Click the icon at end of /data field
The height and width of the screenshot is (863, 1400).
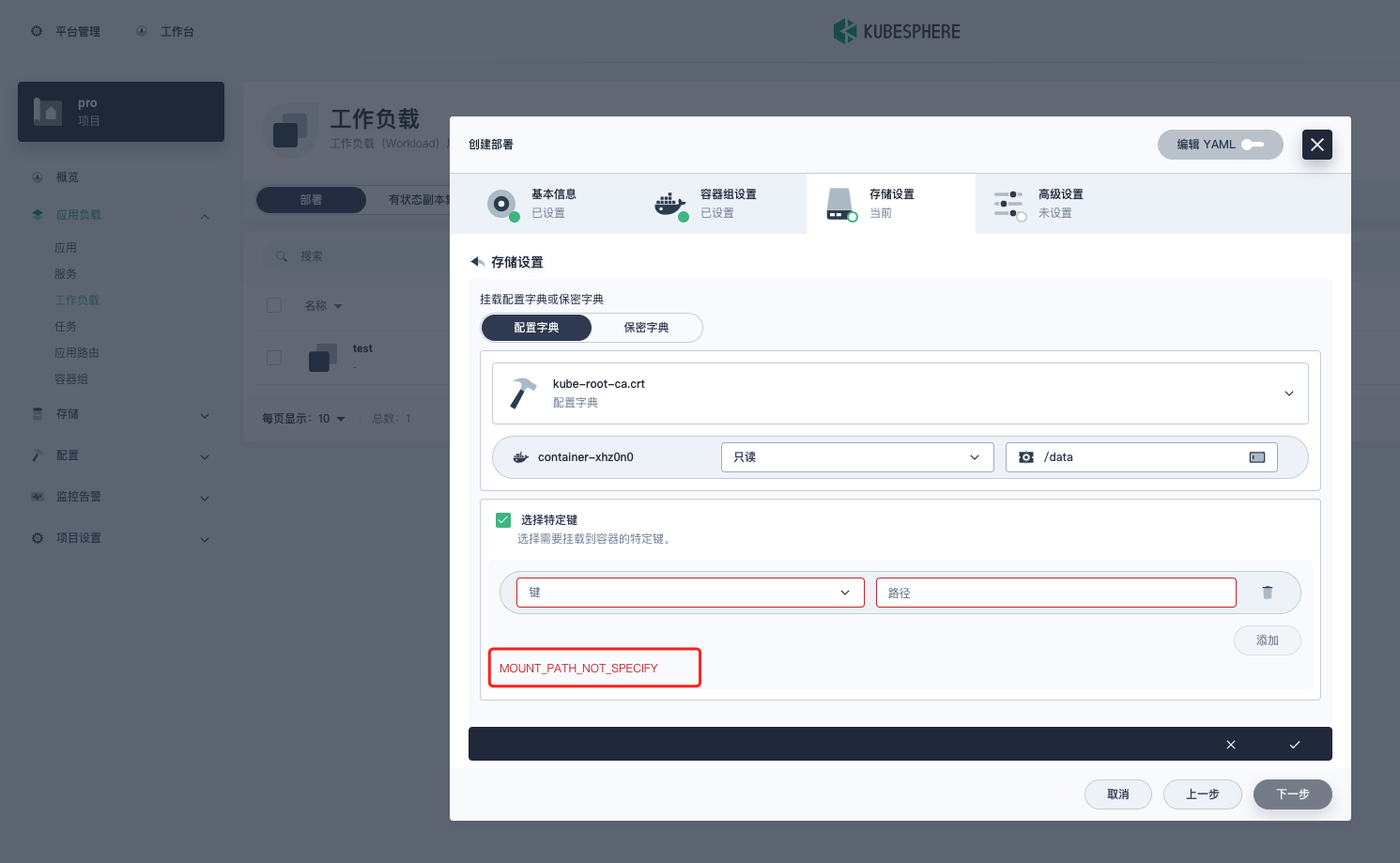coord(1257,457)
